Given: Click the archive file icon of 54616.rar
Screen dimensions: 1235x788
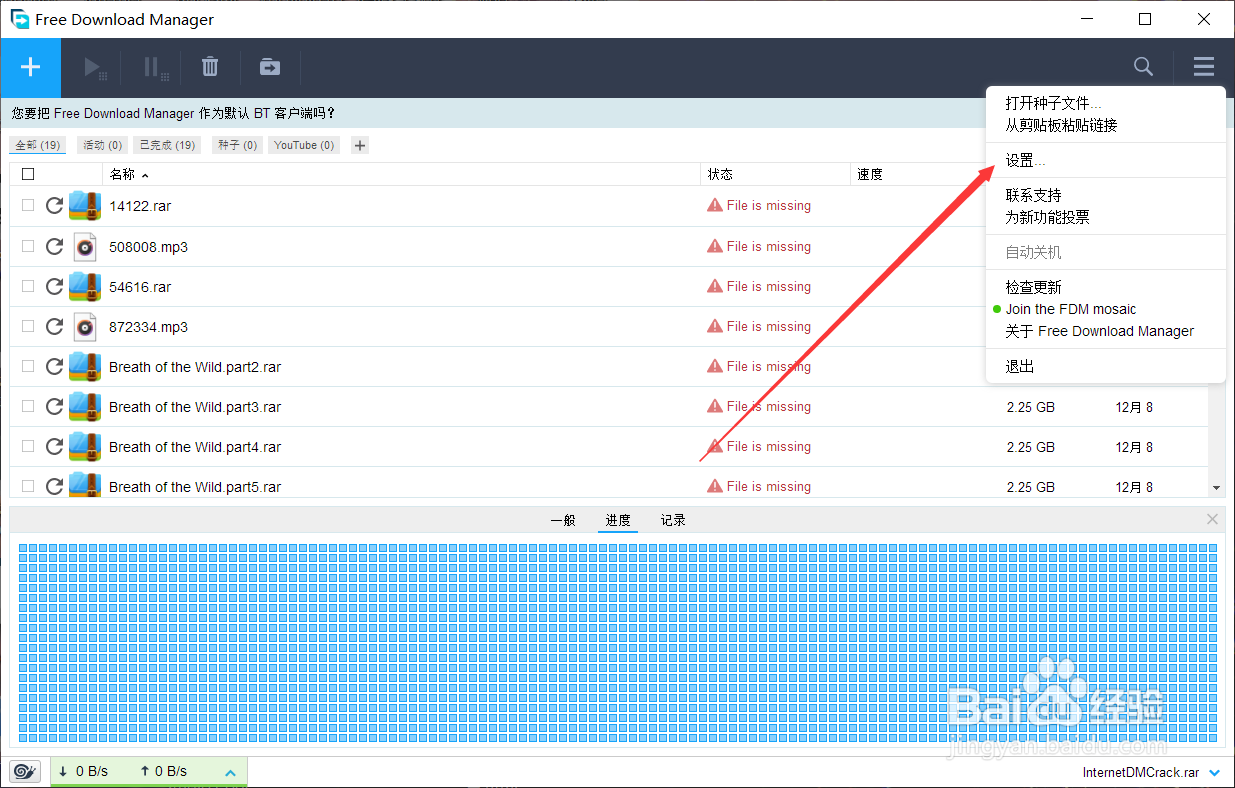Looking at the screenshot, I should (x=85, y=286).
